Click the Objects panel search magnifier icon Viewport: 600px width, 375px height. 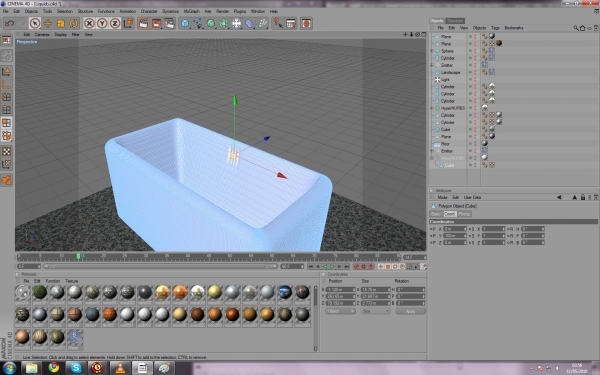[576, 28]
